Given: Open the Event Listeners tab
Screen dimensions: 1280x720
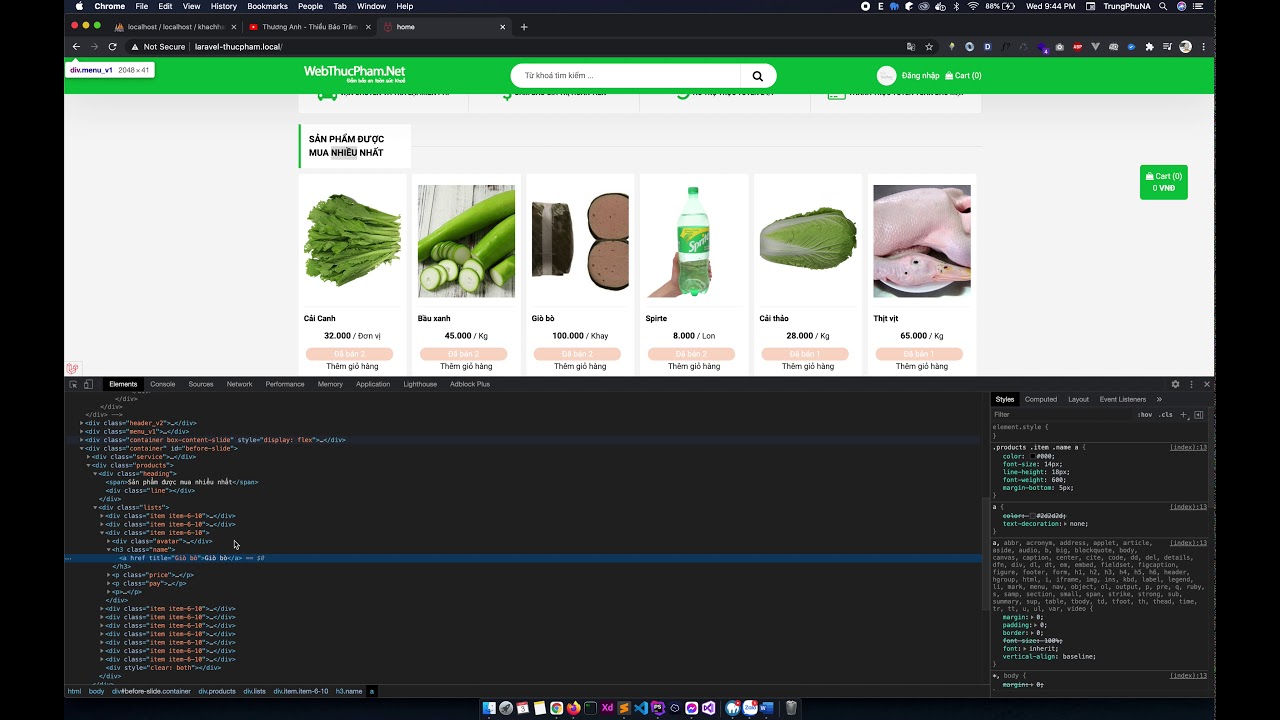Looking at the screenshot, I should [1123, 399].
